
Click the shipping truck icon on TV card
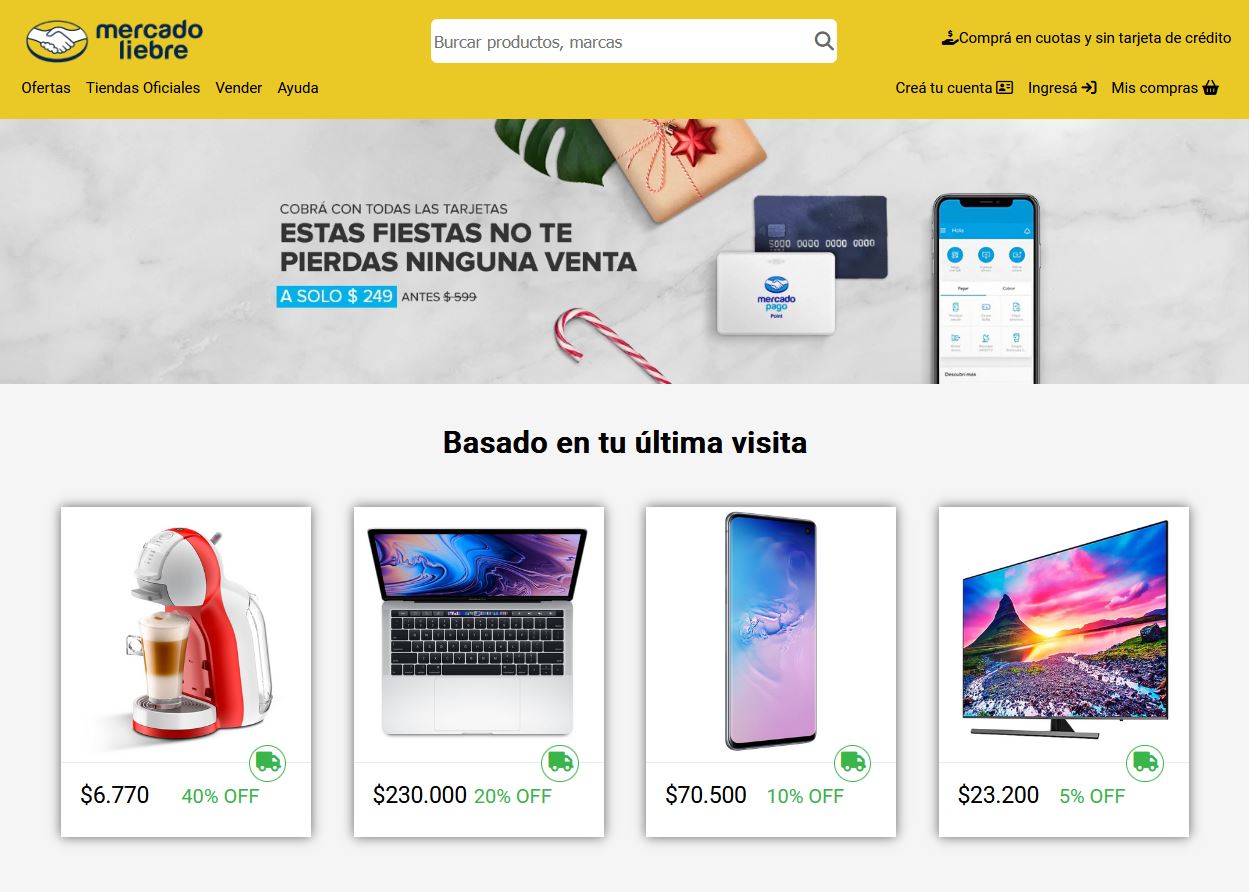click(x=1145, y=763)
